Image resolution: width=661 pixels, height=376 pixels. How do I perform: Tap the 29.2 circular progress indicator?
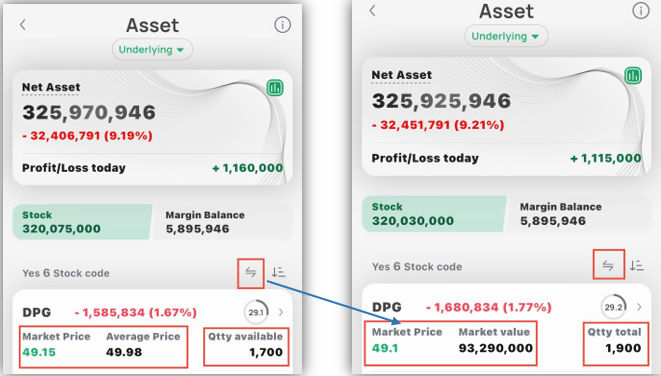coord(613,307)
